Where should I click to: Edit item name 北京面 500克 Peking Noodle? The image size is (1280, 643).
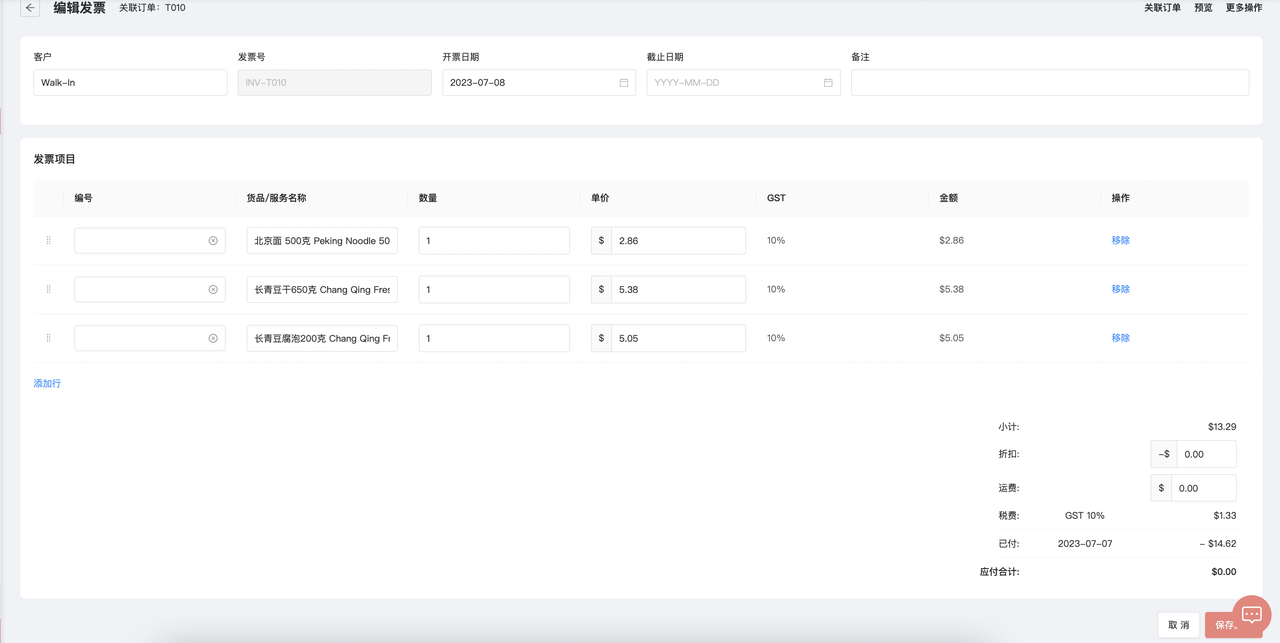(322, 241)
